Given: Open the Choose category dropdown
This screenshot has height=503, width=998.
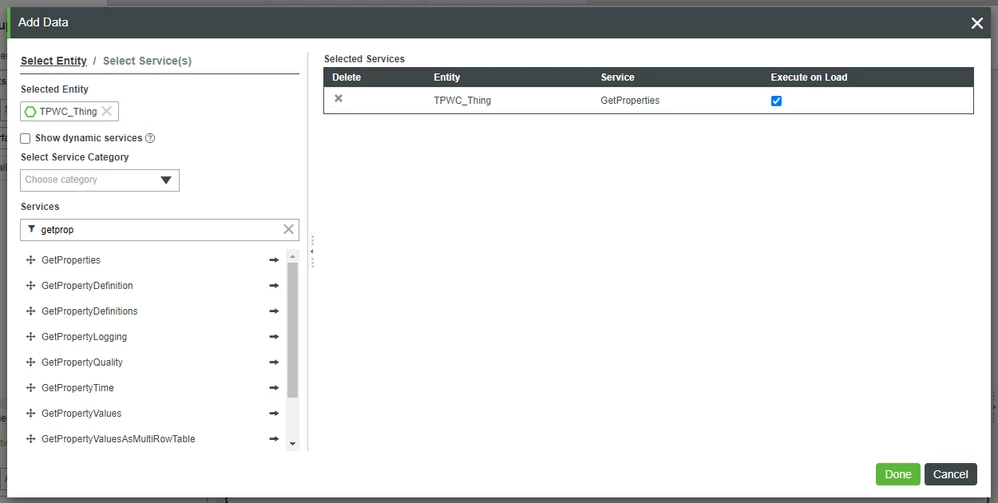Looking at the screenshot, I should point(100,180).
